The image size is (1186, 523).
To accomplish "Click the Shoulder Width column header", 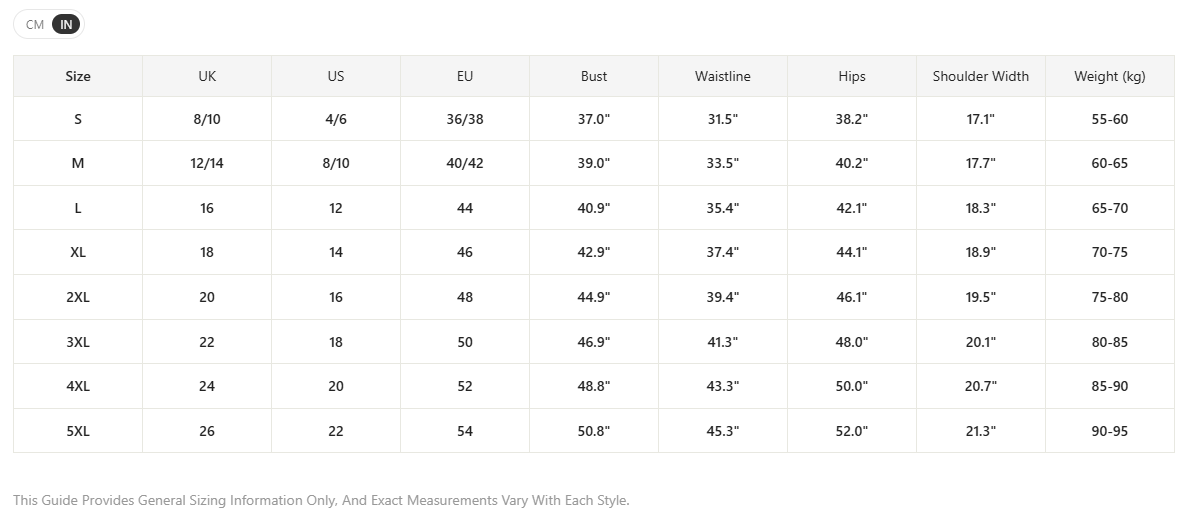I will (981, 76).
